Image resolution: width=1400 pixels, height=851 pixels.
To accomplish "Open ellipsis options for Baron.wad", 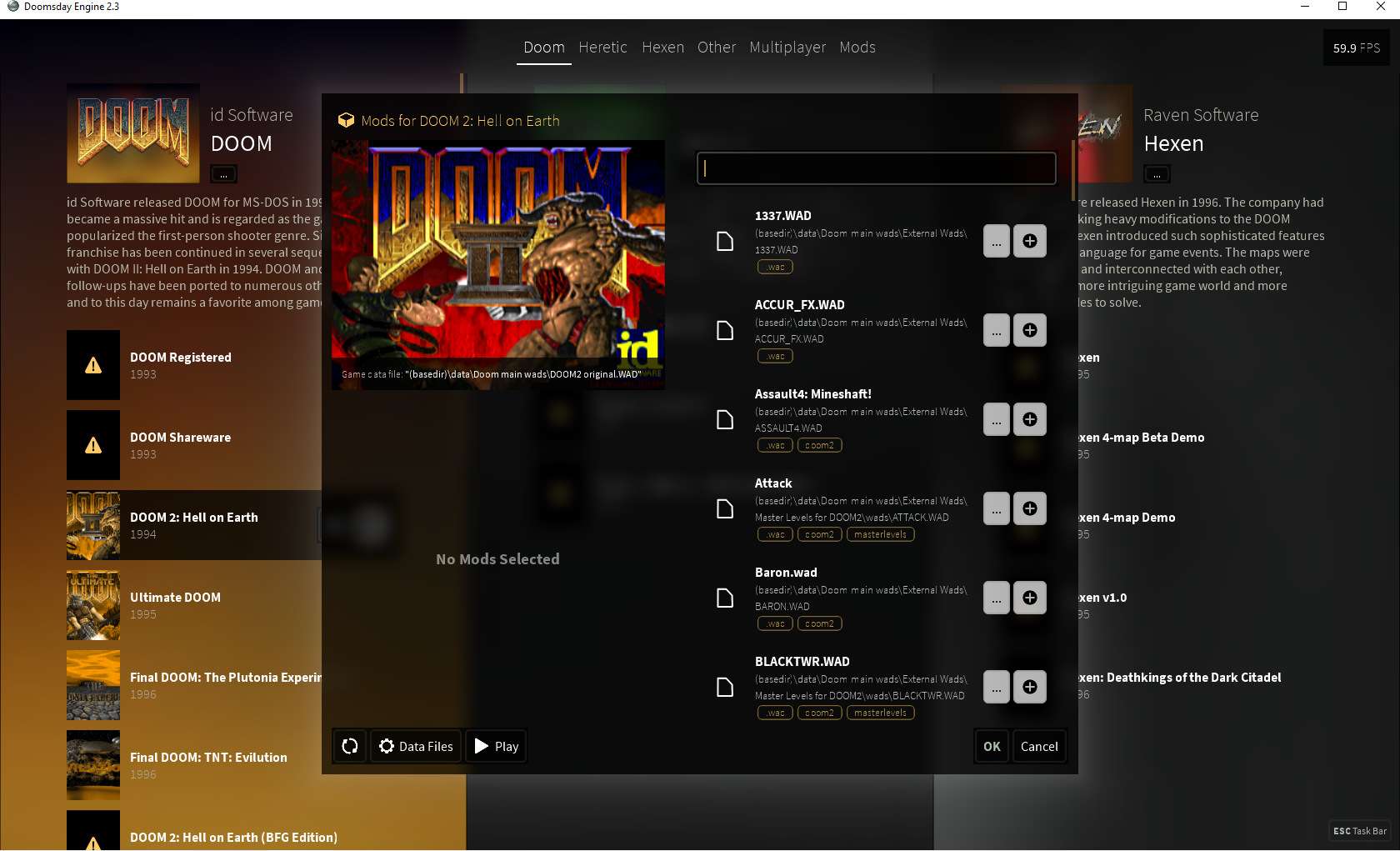I will pos(997,598).
